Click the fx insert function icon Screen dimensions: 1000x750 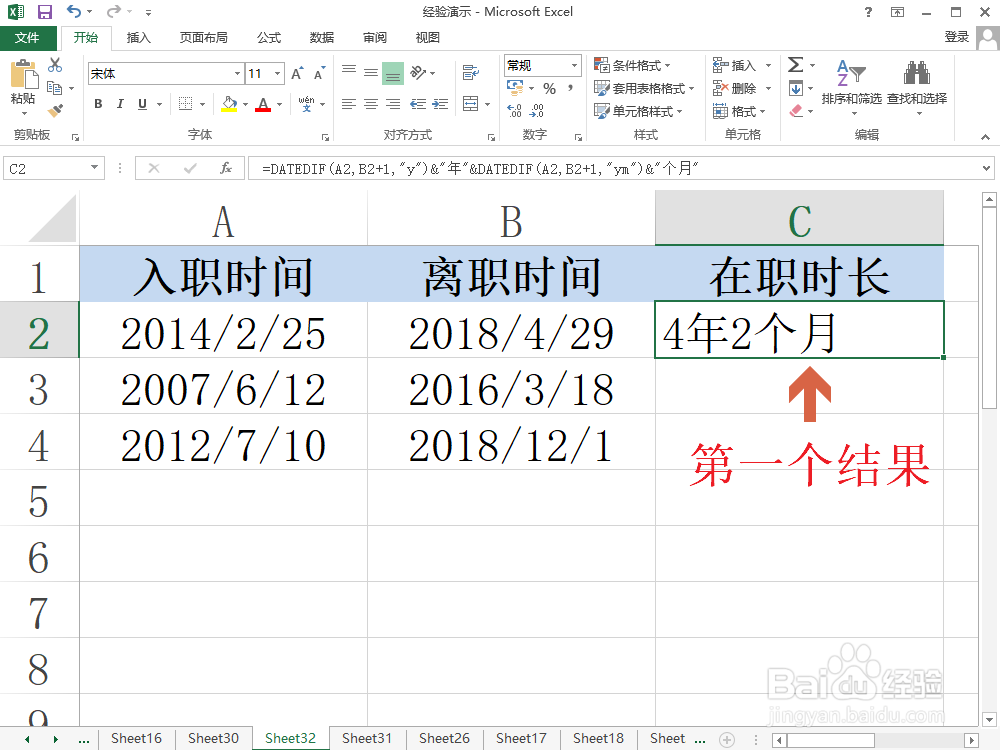click(x=226, y=168)
